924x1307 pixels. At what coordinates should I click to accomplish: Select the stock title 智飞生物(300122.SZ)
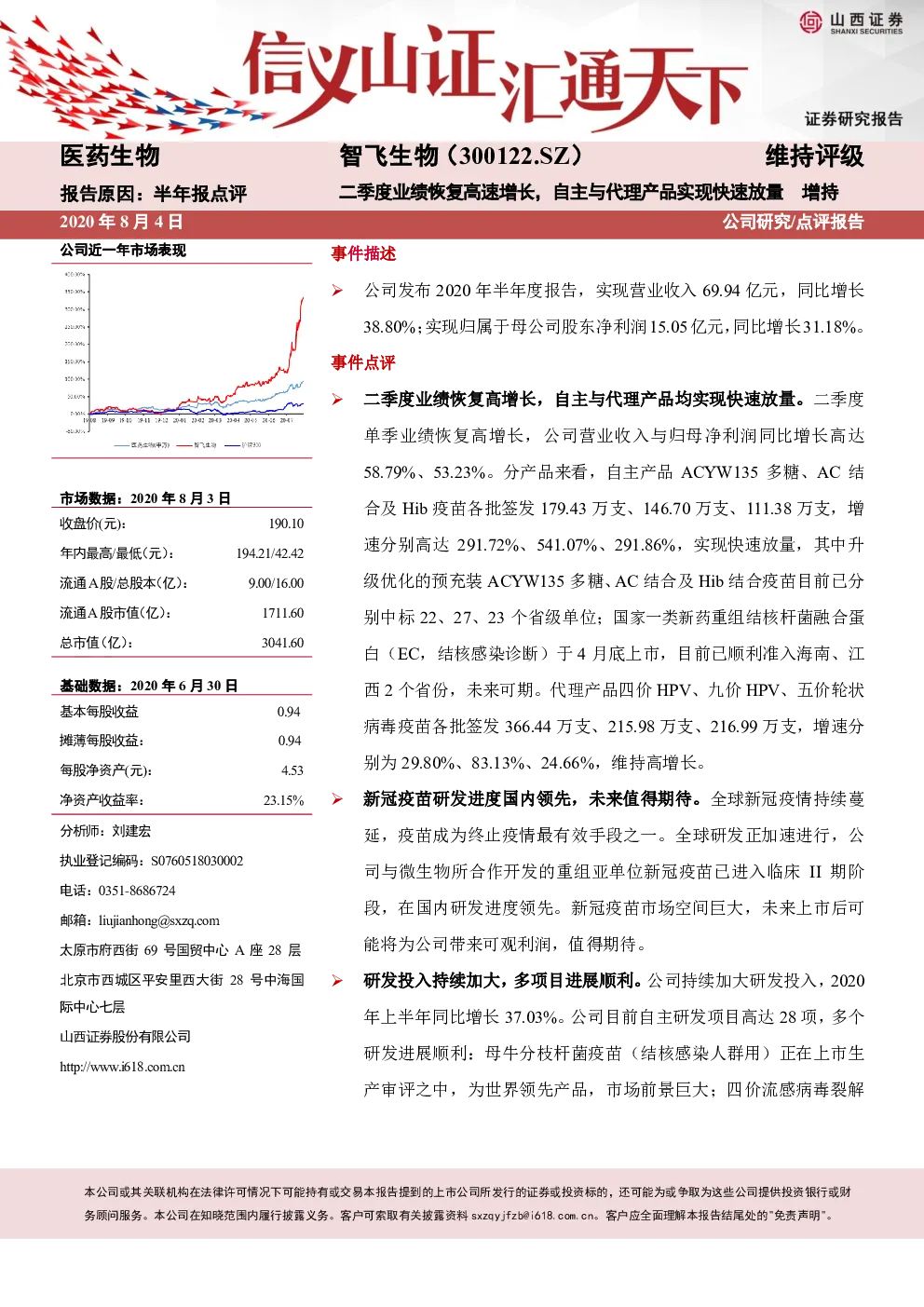pos(461,156)
